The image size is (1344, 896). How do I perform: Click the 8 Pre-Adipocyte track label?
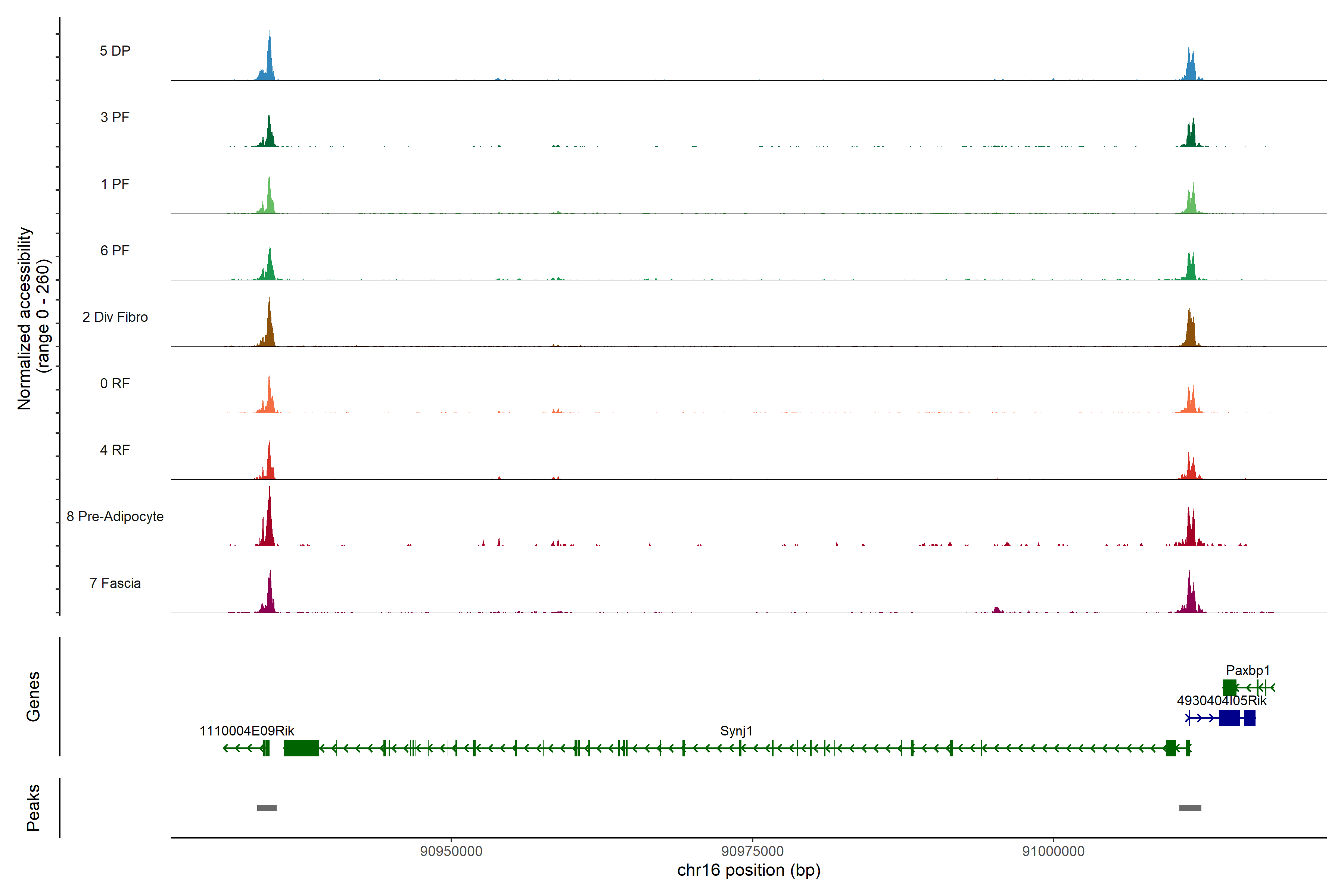(x=115, y=517)
